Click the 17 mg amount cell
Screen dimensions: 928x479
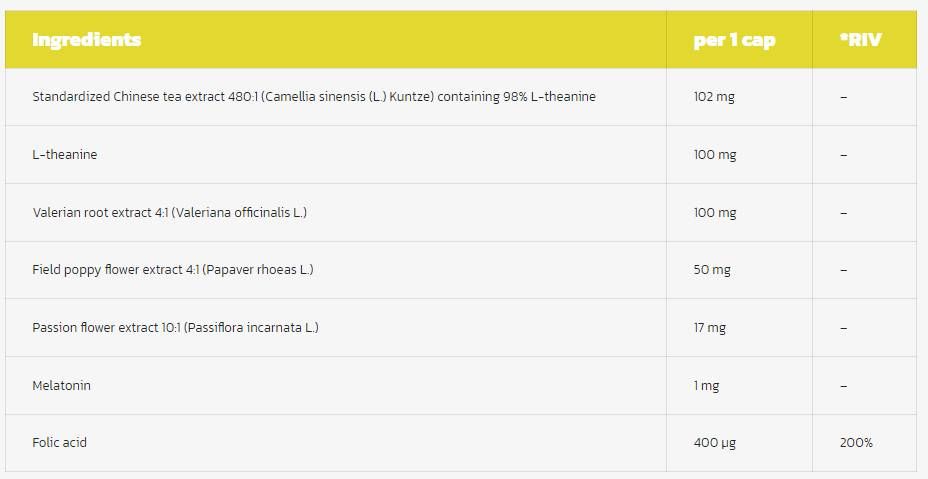pos(709,328)
